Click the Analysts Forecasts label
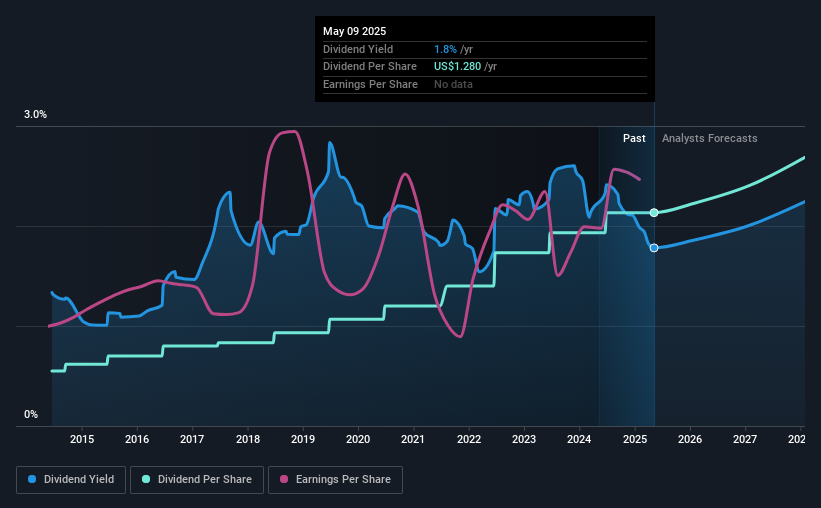821x508 pixels. 709,138
